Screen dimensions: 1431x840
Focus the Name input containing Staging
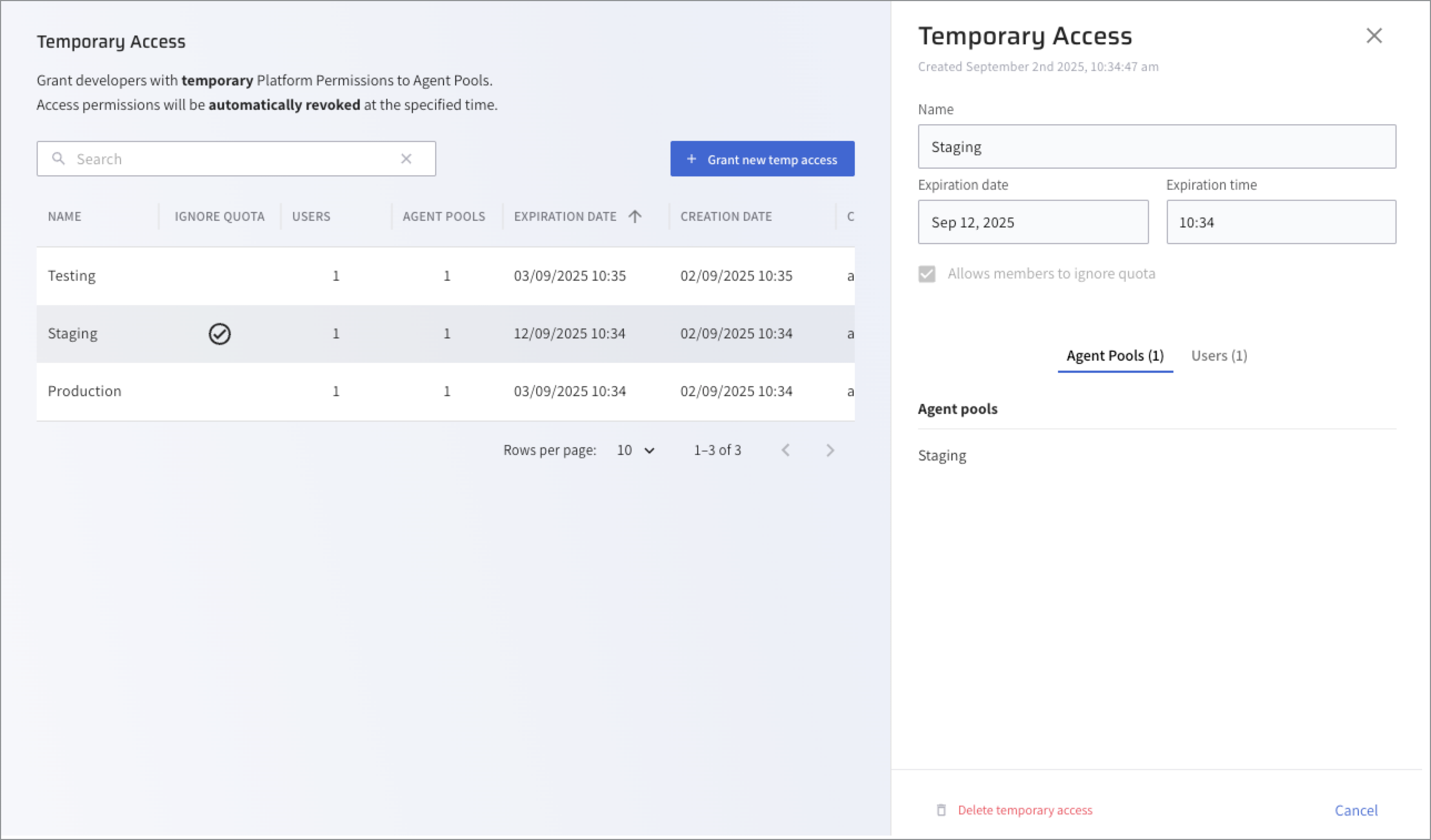pyautogui.click(x=1156, y=146)
